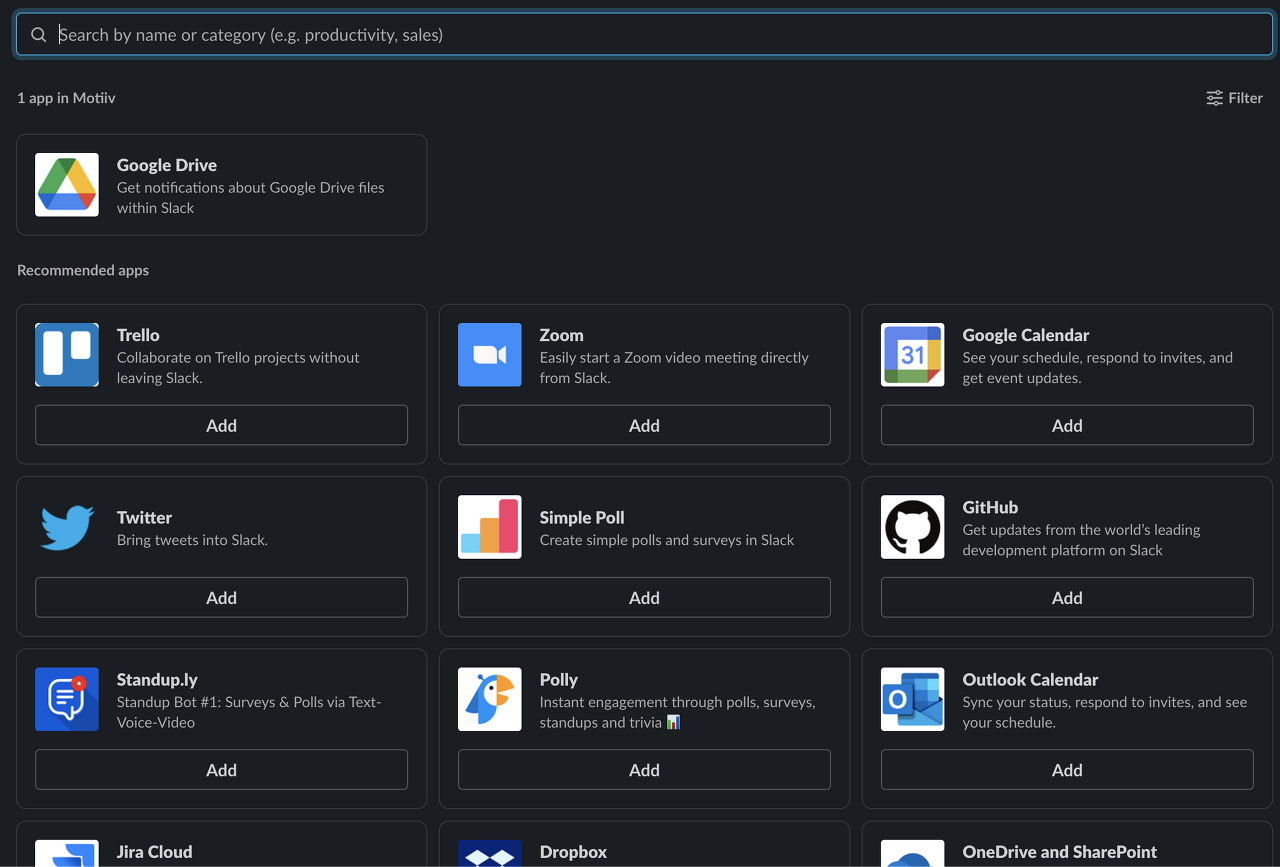Click the Standup.ly app icon

(67, 699)
